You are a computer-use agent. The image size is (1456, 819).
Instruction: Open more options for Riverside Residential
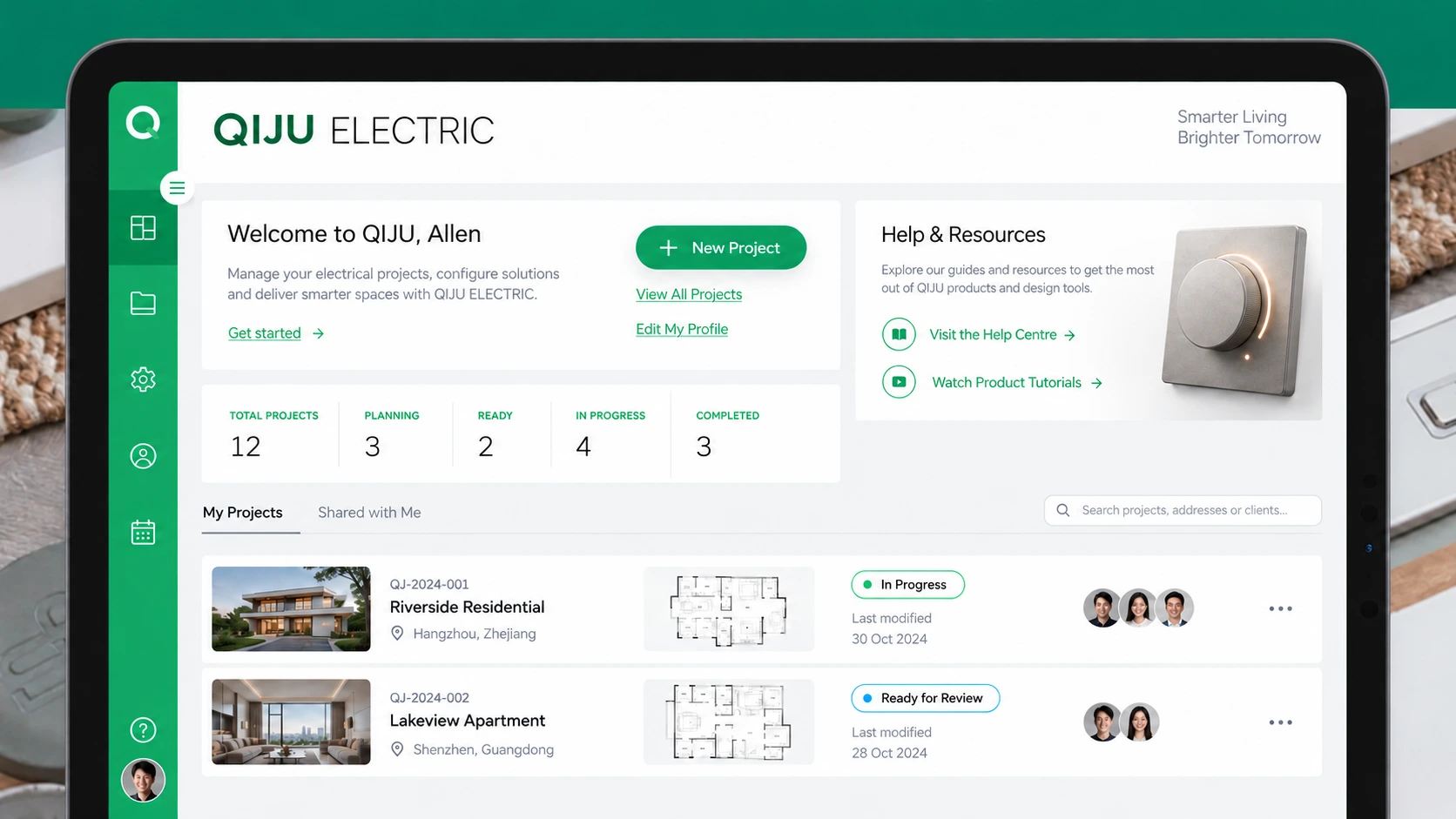[x=1280, y=608]
